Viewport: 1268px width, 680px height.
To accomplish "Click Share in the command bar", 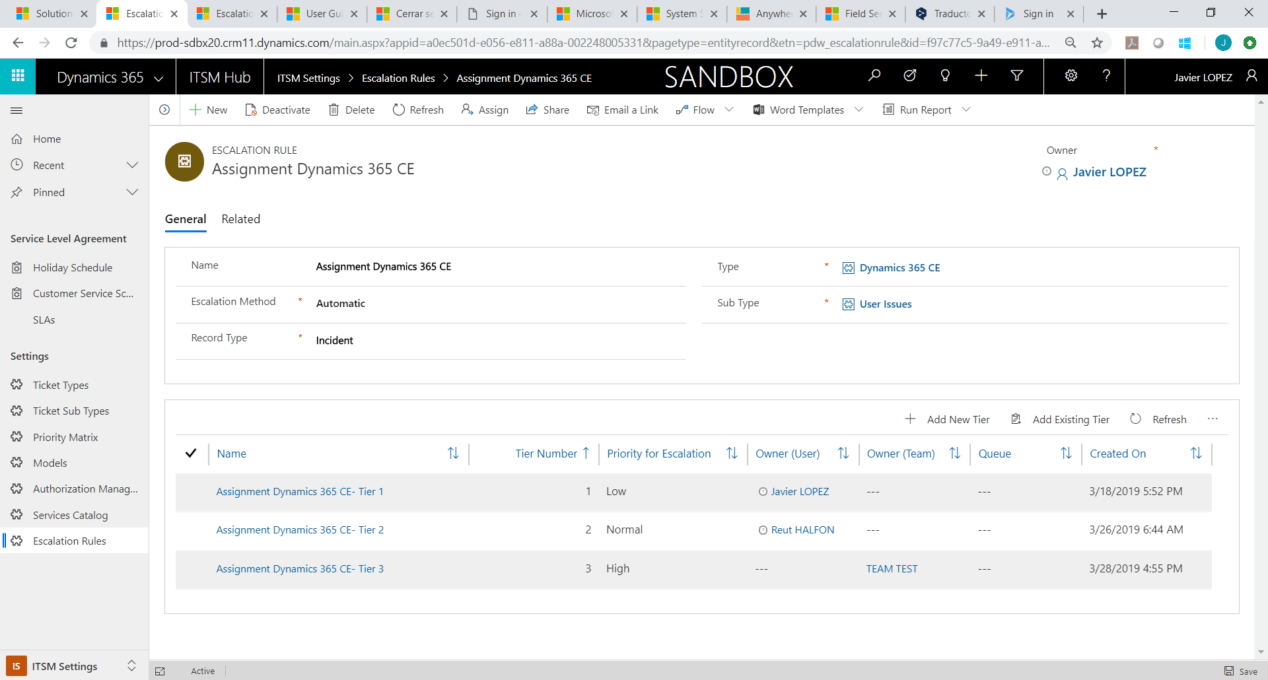I will coord(548,110).
